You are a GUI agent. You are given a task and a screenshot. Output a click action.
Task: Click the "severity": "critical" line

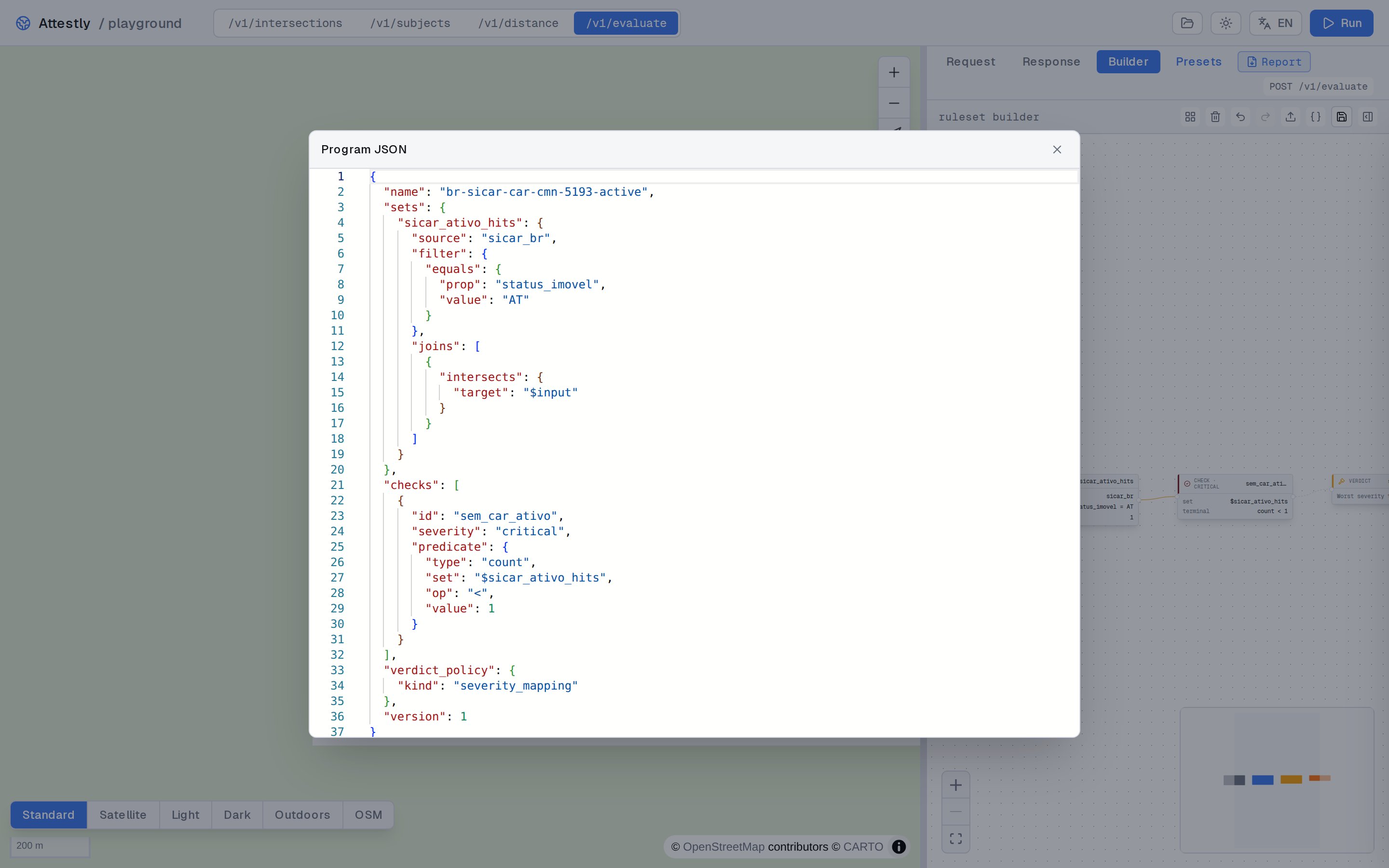pyautogui.click(x=491, y=531)
